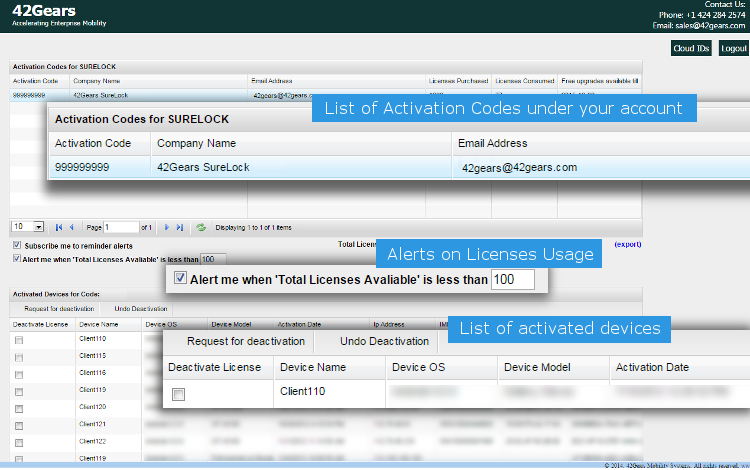Sort by 'Licenses Purchased' column header
This screenshot has width=750, height=470.
coord(458,81)
